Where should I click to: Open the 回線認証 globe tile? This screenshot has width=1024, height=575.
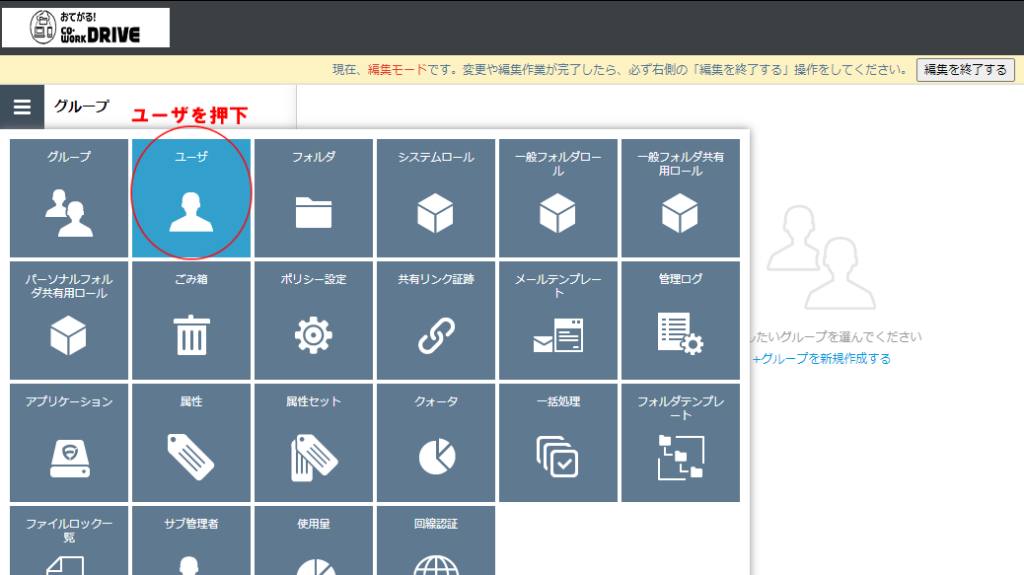coord(436,540)
